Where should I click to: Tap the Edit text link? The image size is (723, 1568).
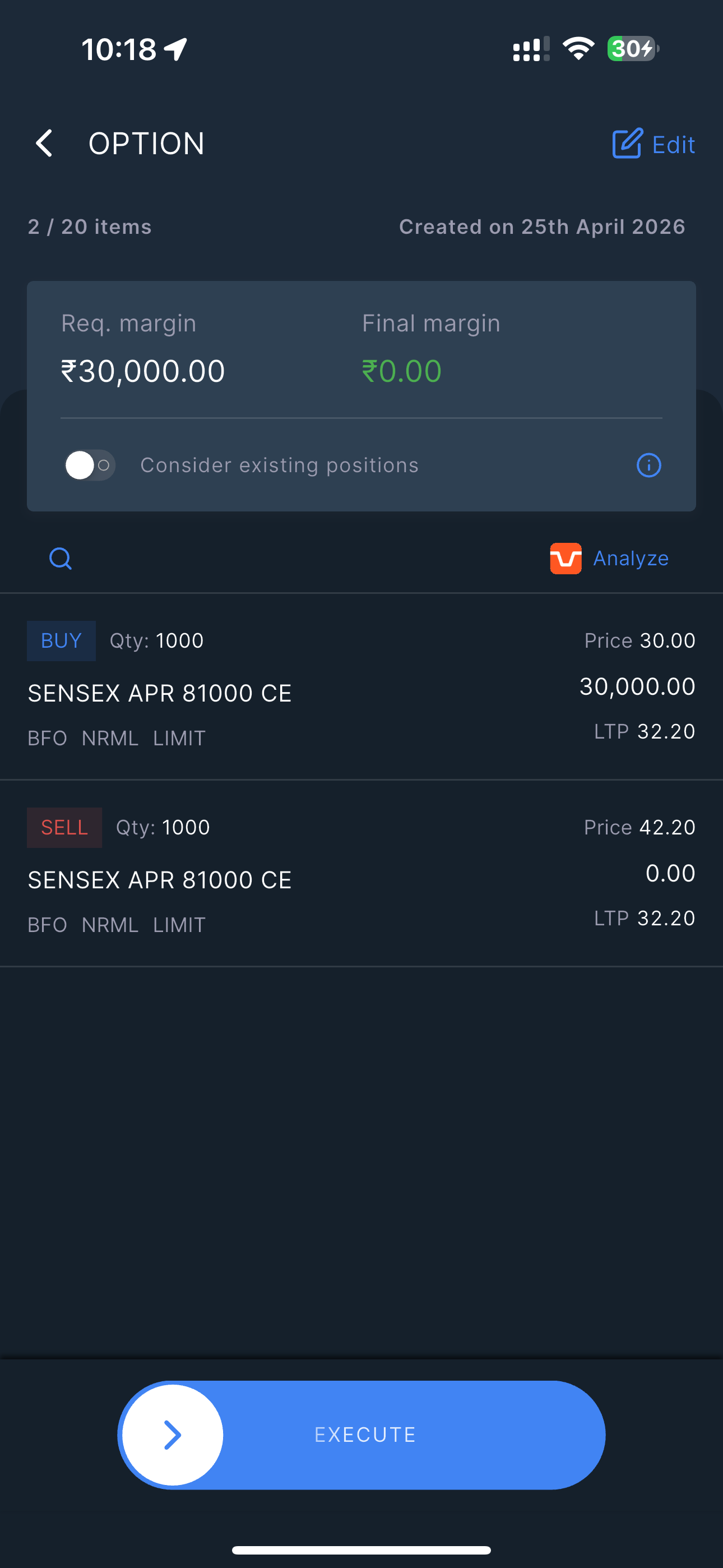pyautogui.click(x=673, y=145)
